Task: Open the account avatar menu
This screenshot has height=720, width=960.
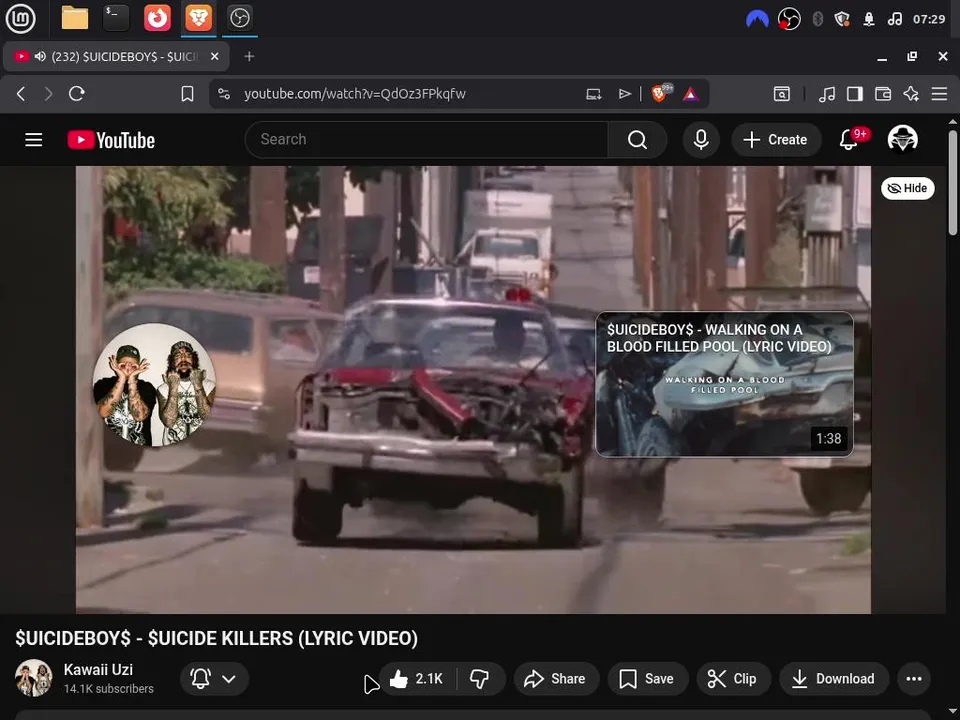Action: click(x=902, y=139)
